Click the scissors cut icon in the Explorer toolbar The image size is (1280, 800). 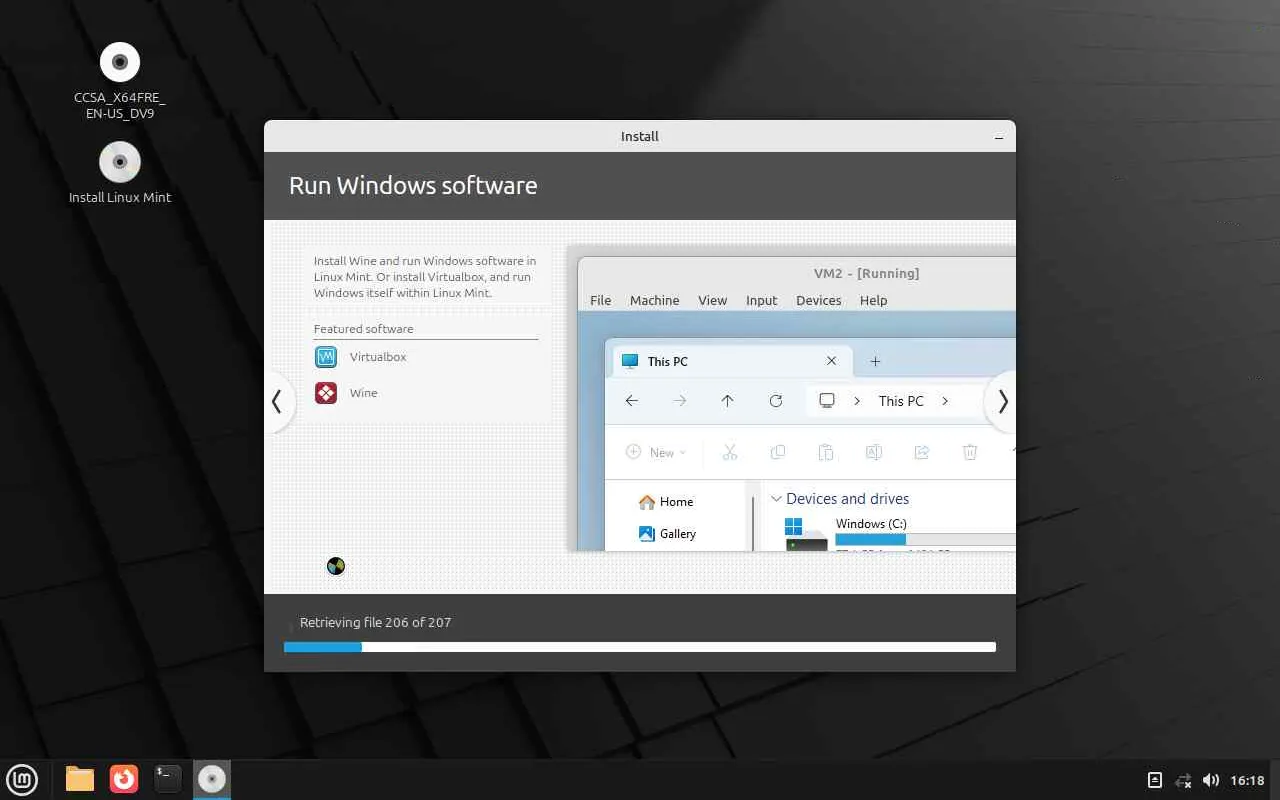[730, 453]
